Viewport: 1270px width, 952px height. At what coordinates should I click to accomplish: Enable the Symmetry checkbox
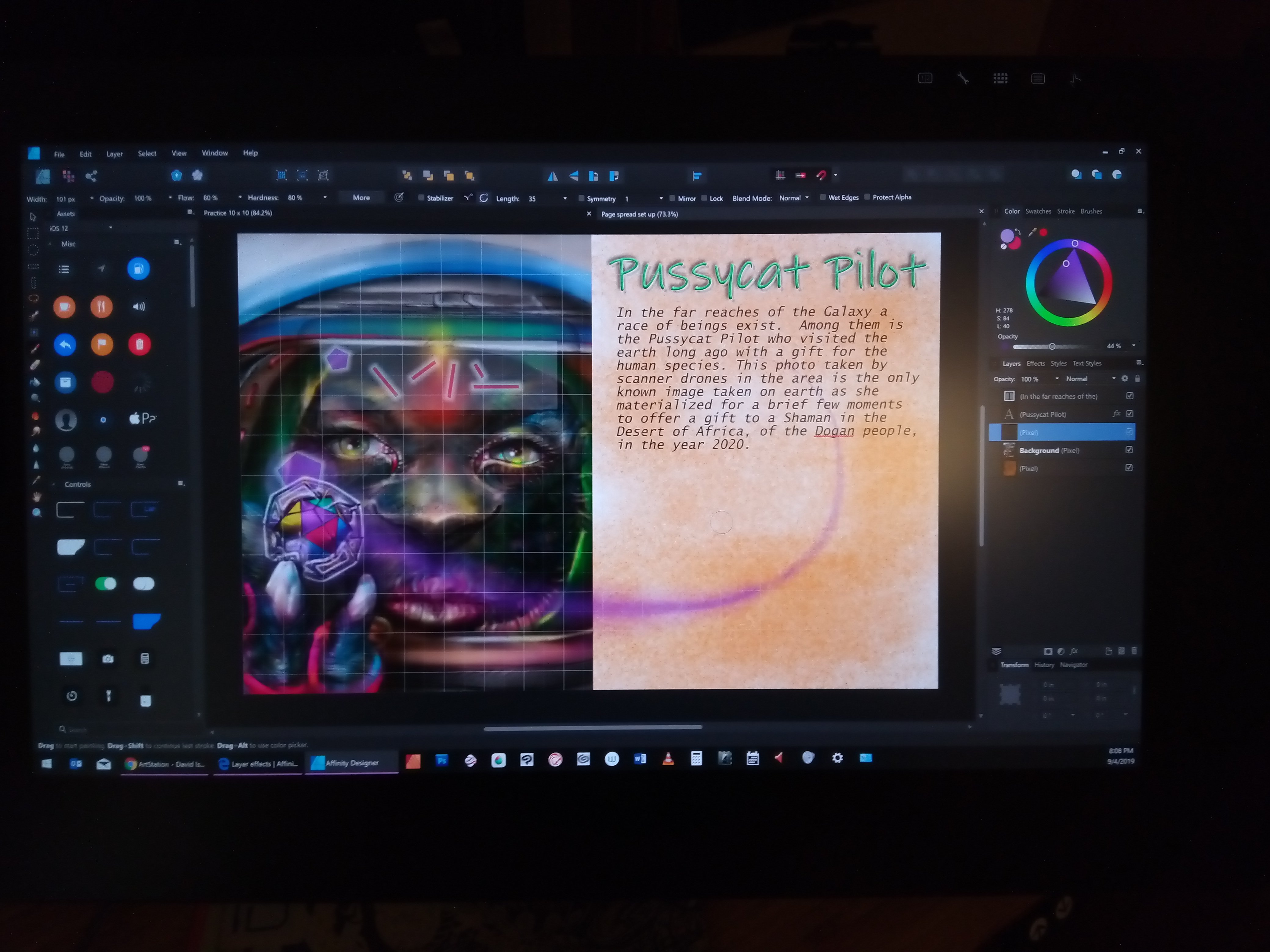[581, 199]
